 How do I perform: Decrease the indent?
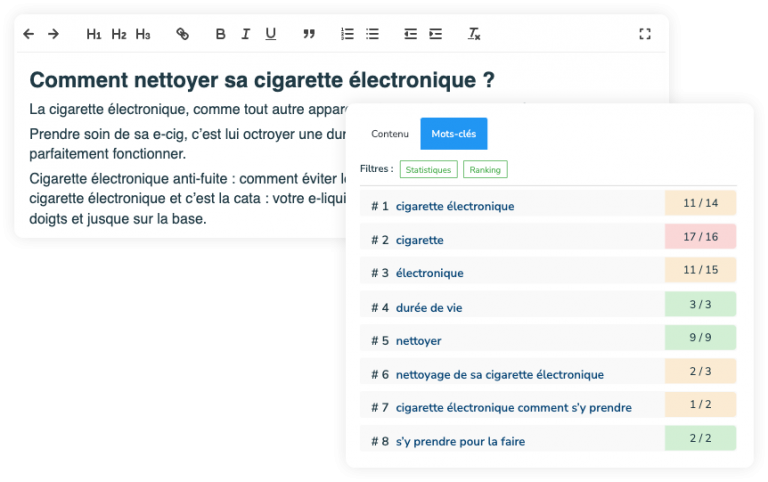pos(410,34)
